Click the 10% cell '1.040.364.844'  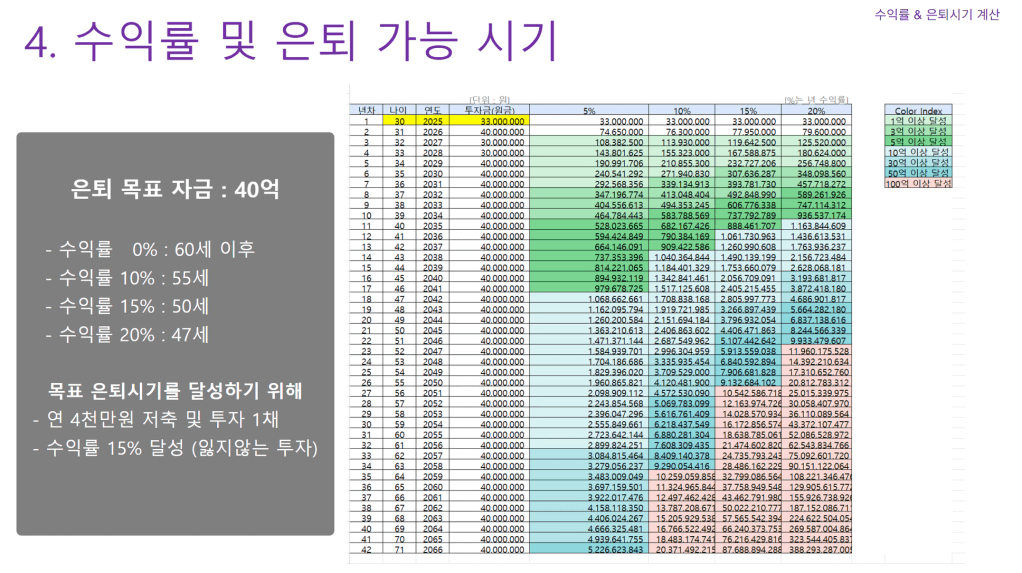682,257
